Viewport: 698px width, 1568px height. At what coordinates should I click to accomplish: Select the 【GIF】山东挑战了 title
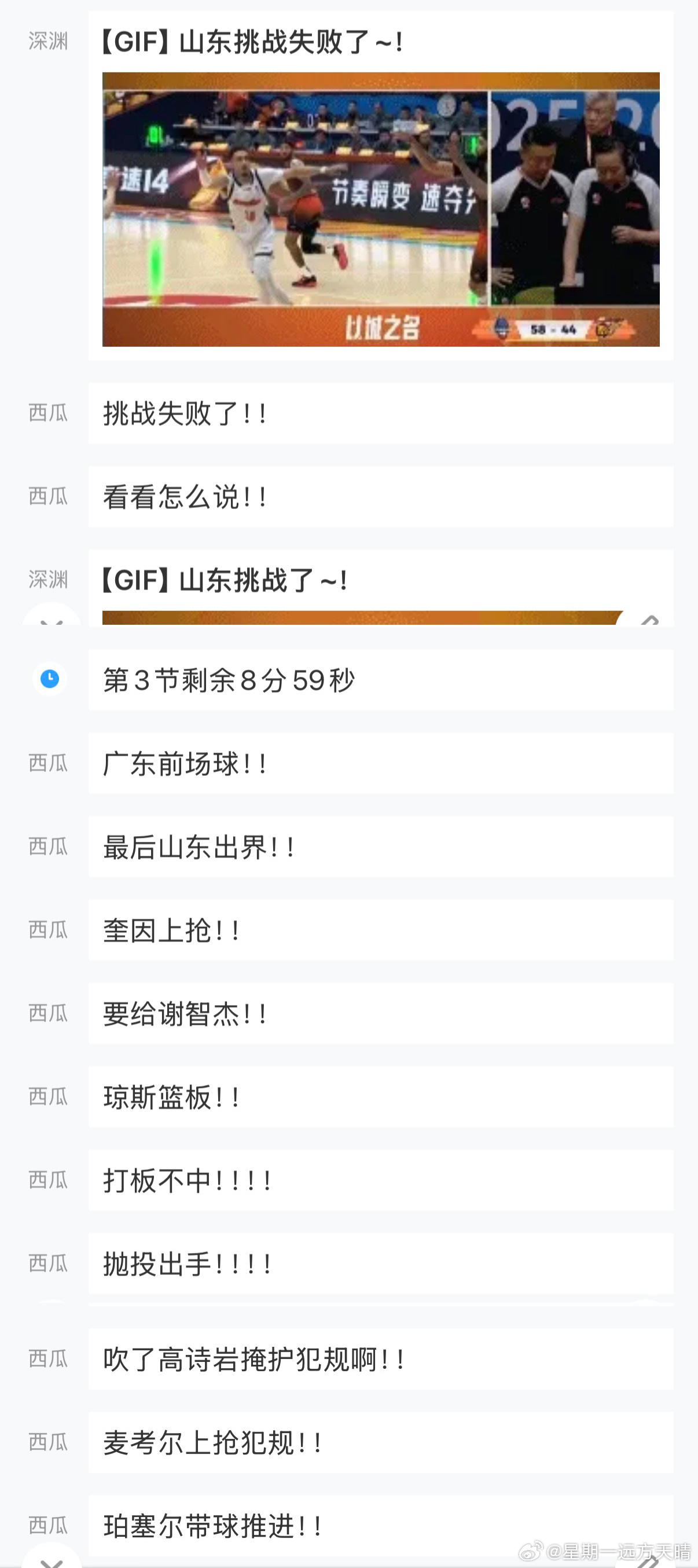[x=223, y=580]
